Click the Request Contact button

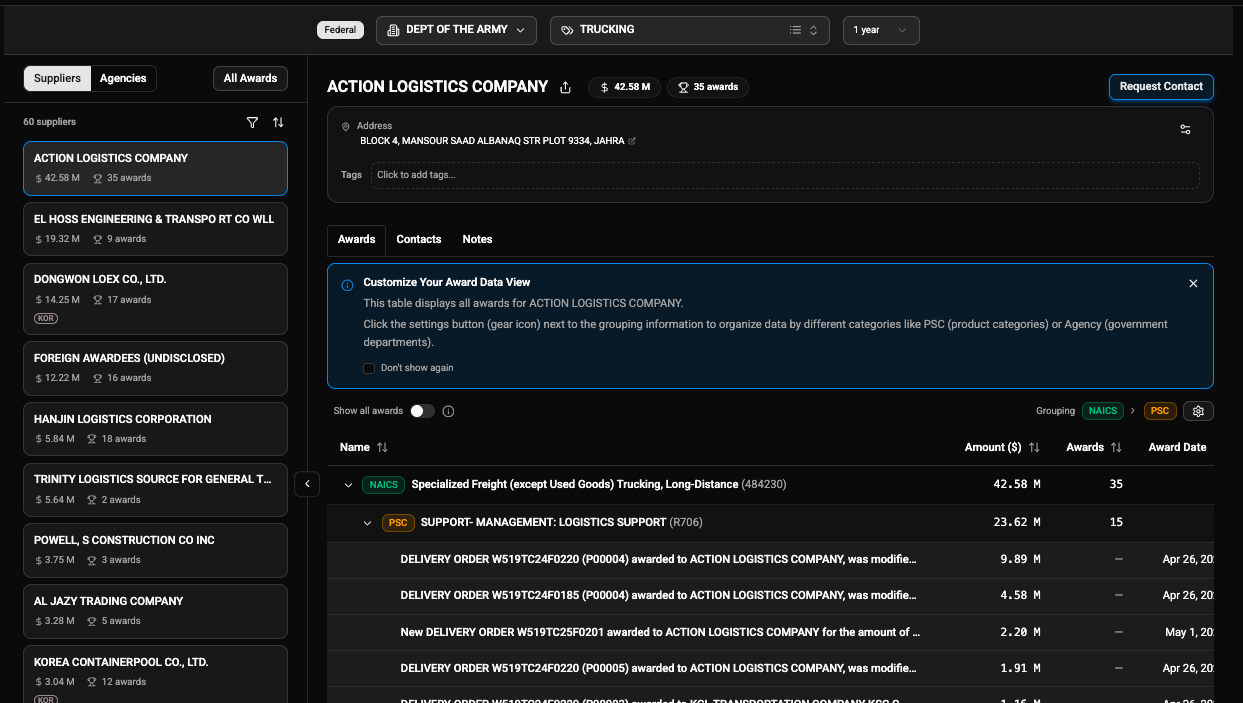point(1160,87)
